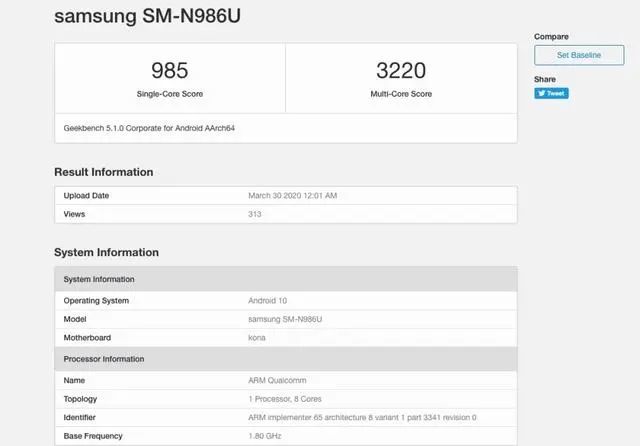Viewport: 640px width, 446px height.
Task: Select the samsung SM-N986U page title
Action: tap(147, 16)
